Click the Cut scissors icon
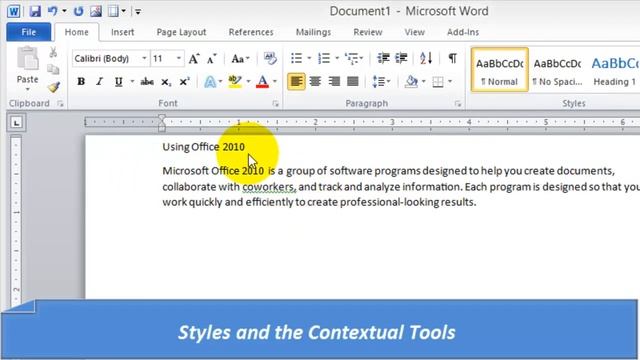640x360 pixels. pyautogui.click(x=53, y=52)
